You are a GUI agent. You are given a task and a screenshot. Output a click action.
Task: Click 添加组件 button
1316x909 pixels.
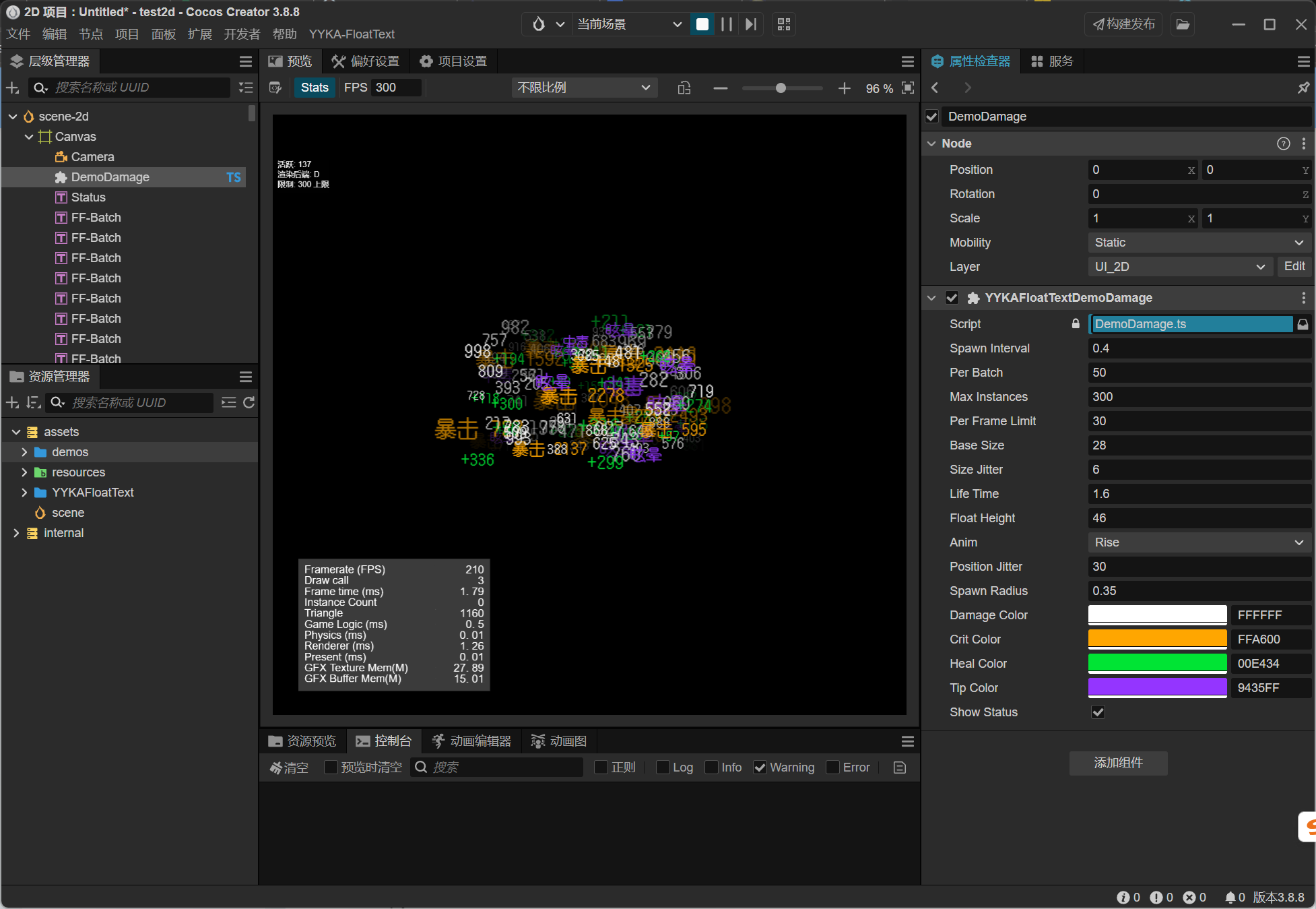(x=1118, y=763)
